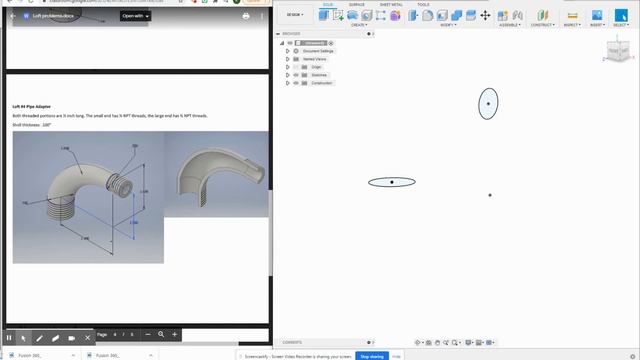640x360 pixels.
Task: Select the Screencastify eraser tool
Action: [x=55, y=338]
